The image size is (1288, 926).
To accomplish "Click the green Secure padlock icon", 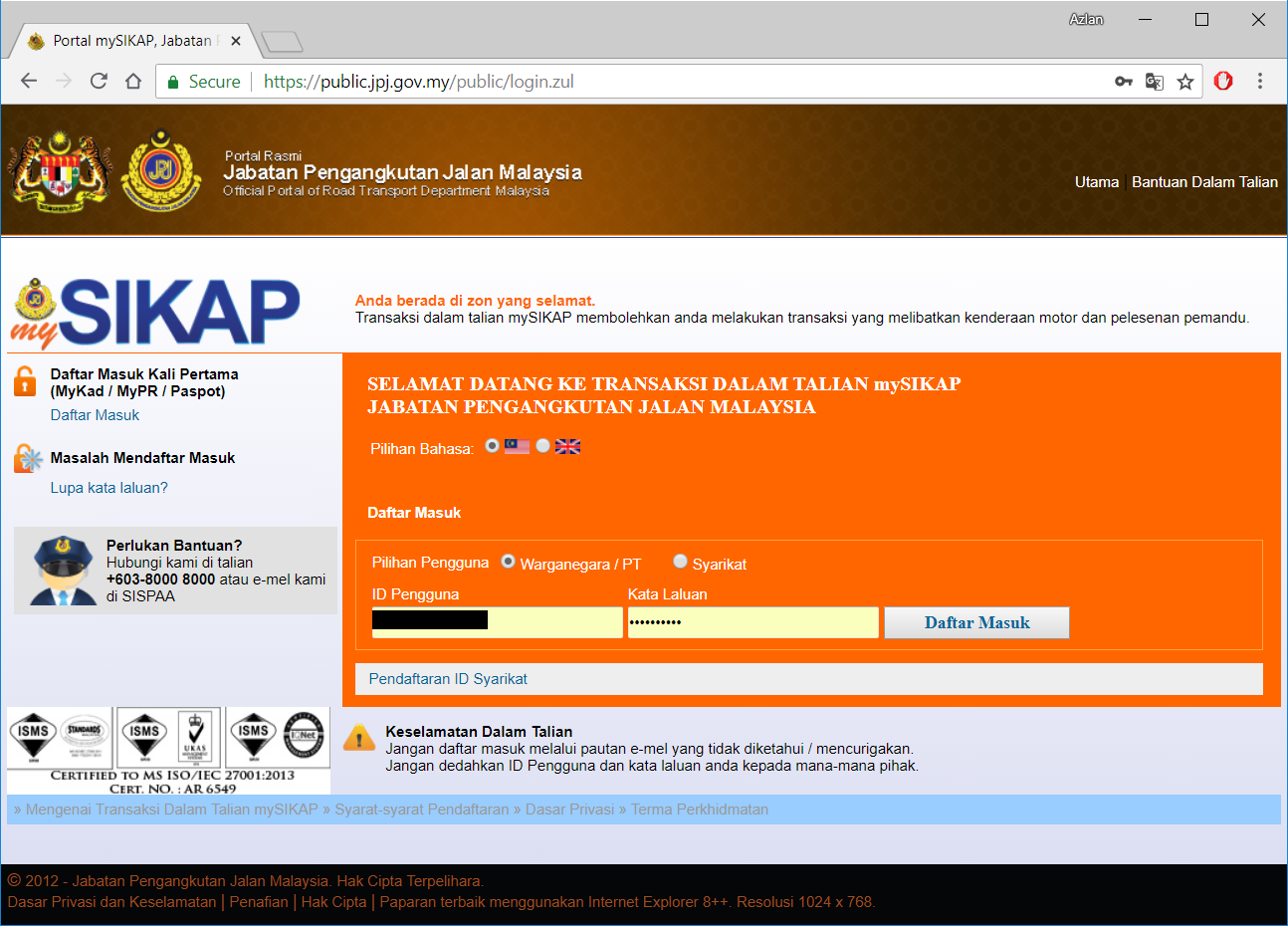I will 173,82.
